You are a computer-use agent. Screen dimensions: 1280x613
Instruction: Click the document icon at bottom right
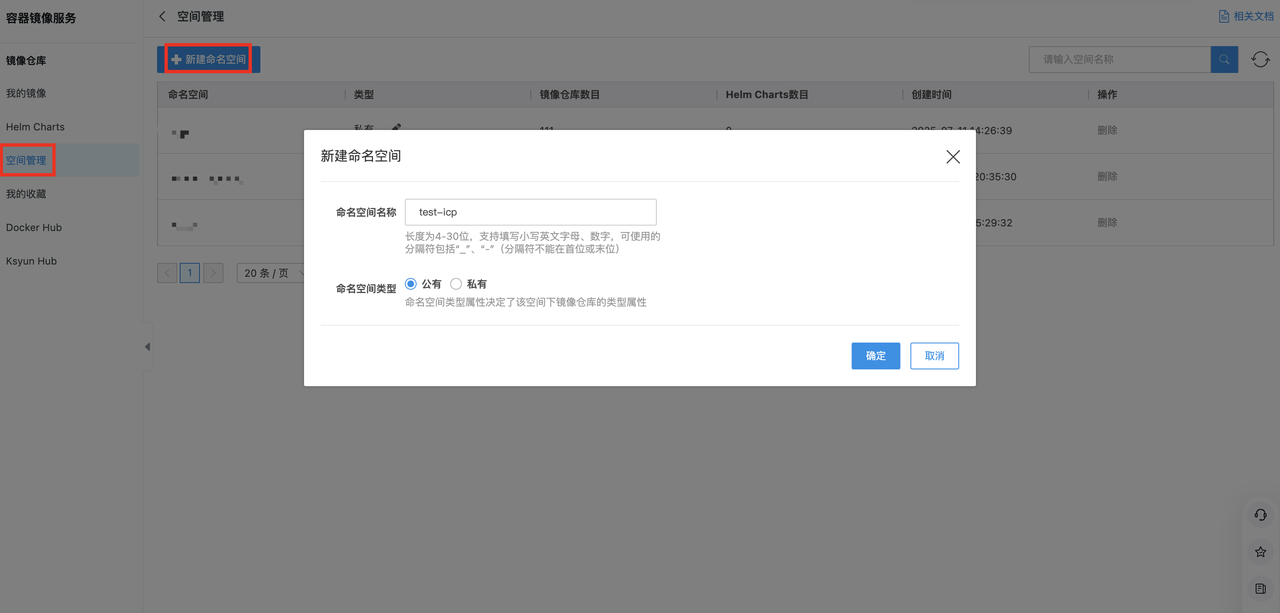(1260, 589)
